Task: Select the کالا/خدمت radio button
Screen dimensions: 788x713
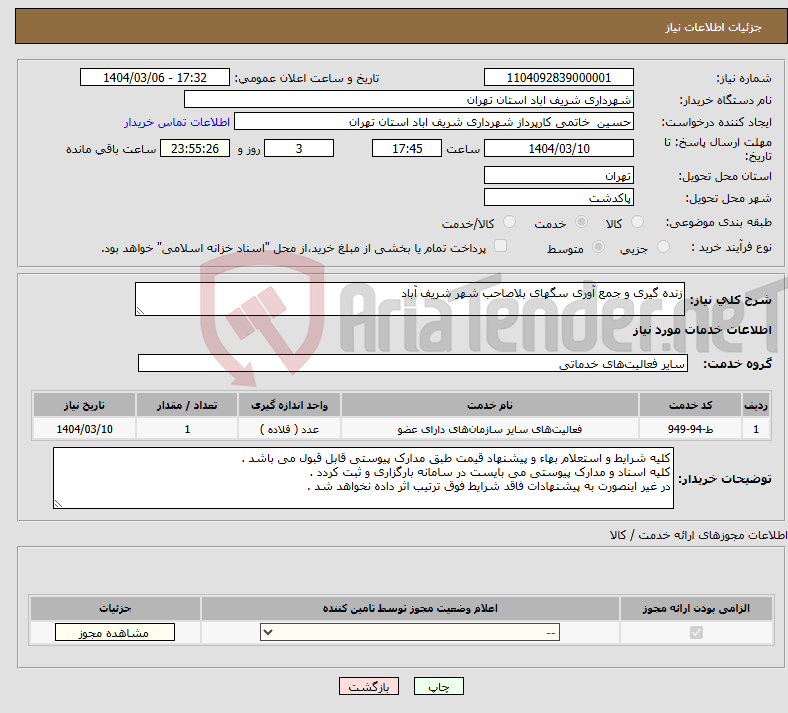Action: (x=510, y=222)
